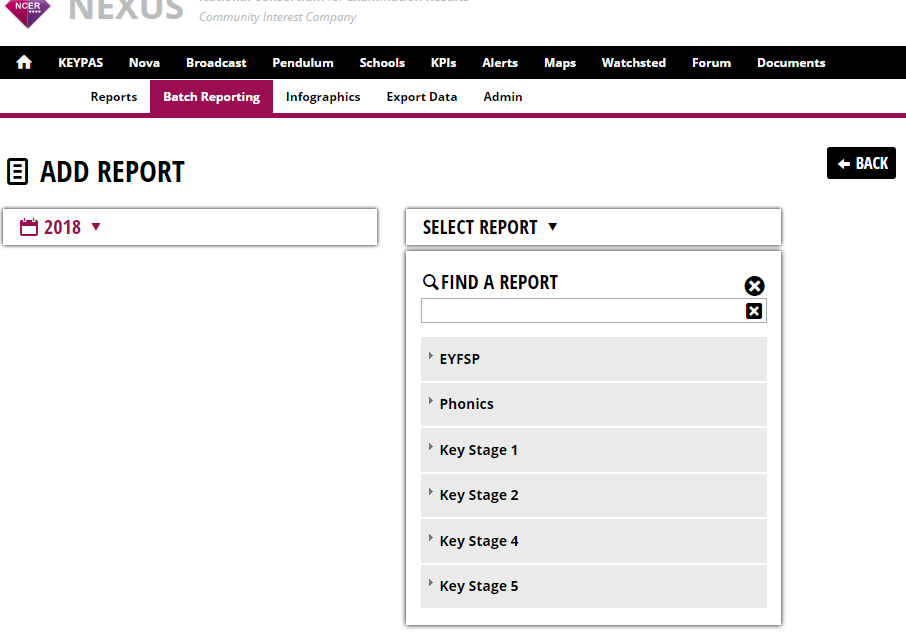Switch to the Admin tab

tap(503, 96)
